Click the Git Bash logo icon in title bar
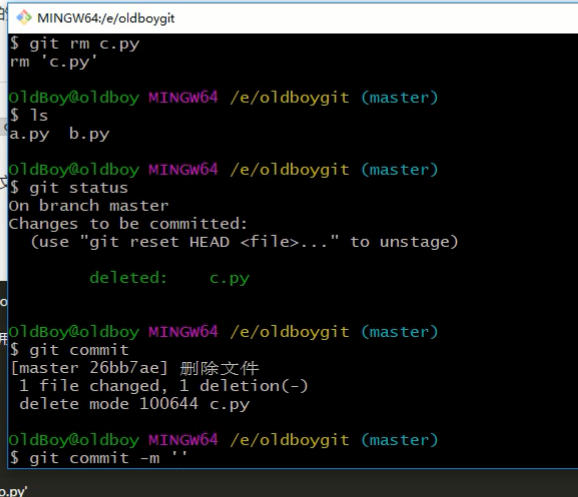The width and height of the screenshot is (578, 497). pyautogui.click(x=24, y=18)
